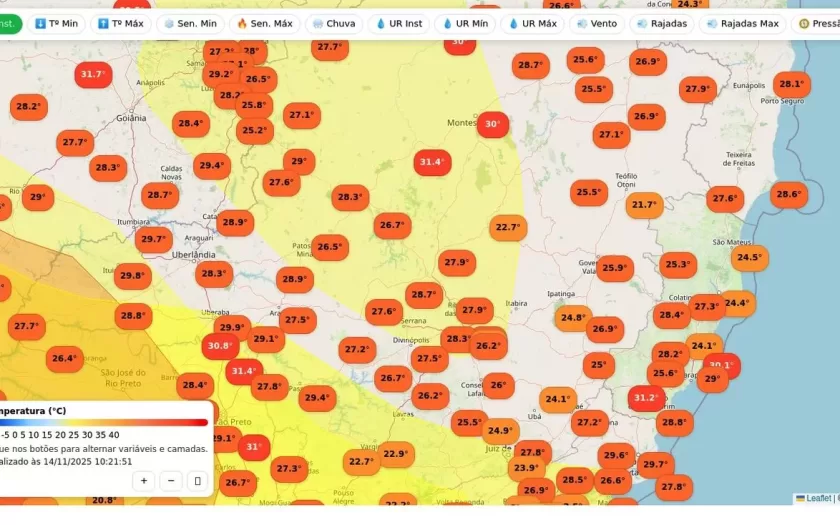The image size is (840, 525).
Task: Open the 31.2° station marker
Action: 647,397
